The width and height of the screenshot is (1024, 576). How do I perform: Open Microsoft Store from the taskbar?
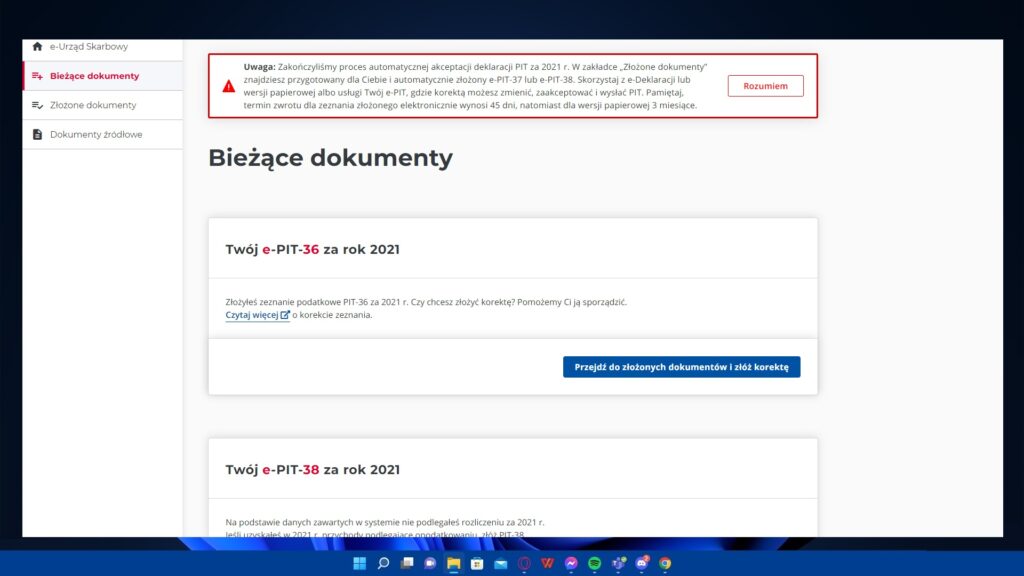477,563
